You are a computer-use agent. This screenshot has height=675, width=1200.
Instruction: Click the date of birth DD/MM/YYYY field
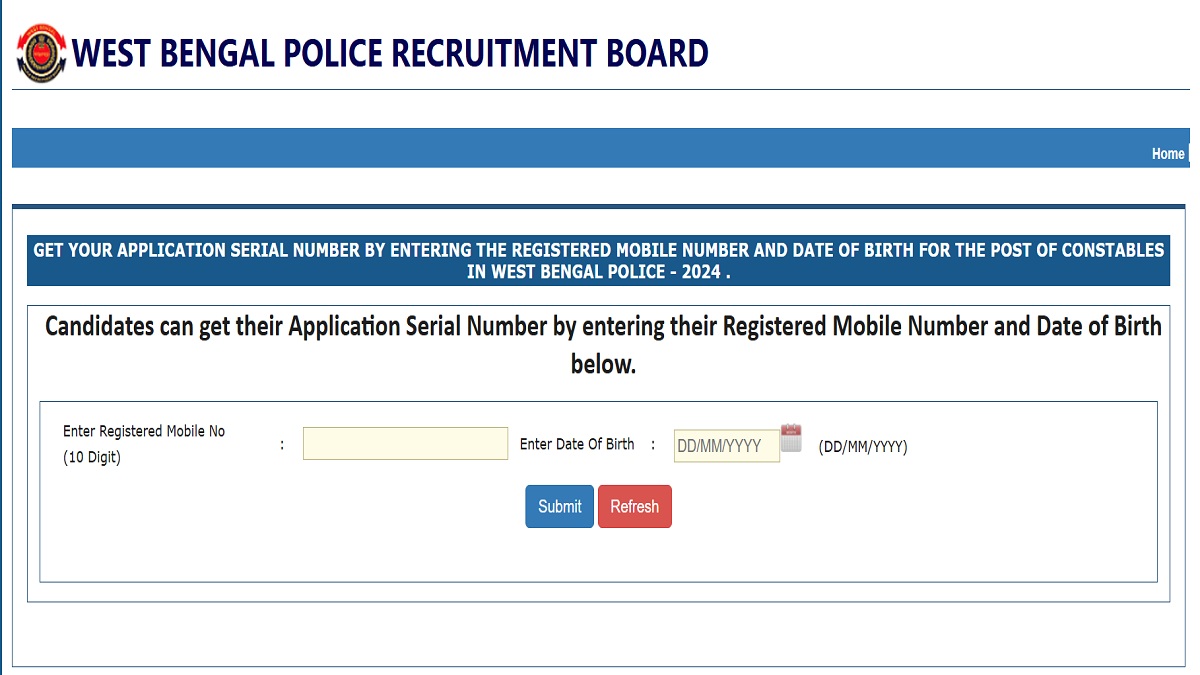[727, 443]
